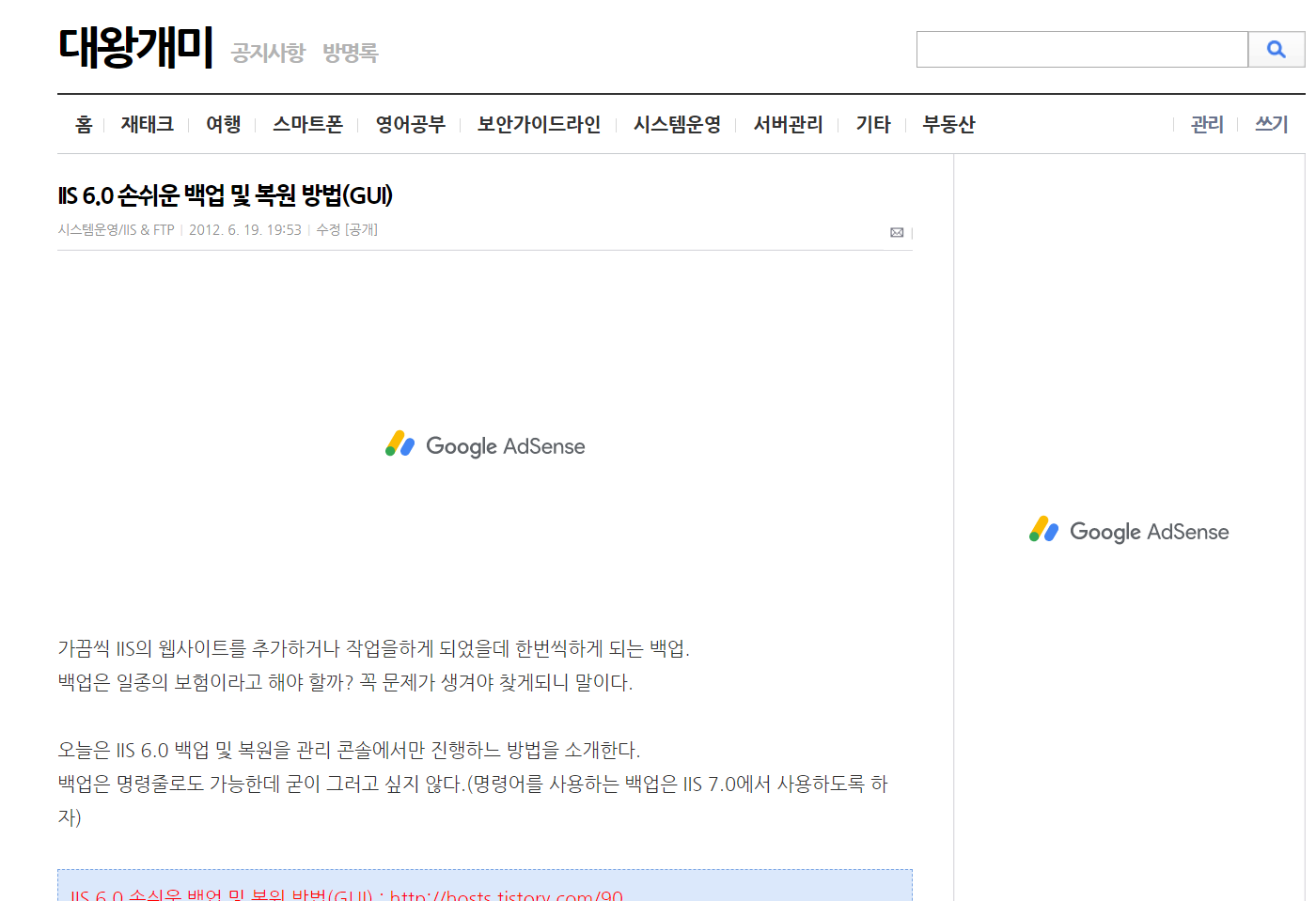1316x901 pixels.
Task: Open the 부동산 category menu
Action: pyautogui.click(x=949, y=124)
